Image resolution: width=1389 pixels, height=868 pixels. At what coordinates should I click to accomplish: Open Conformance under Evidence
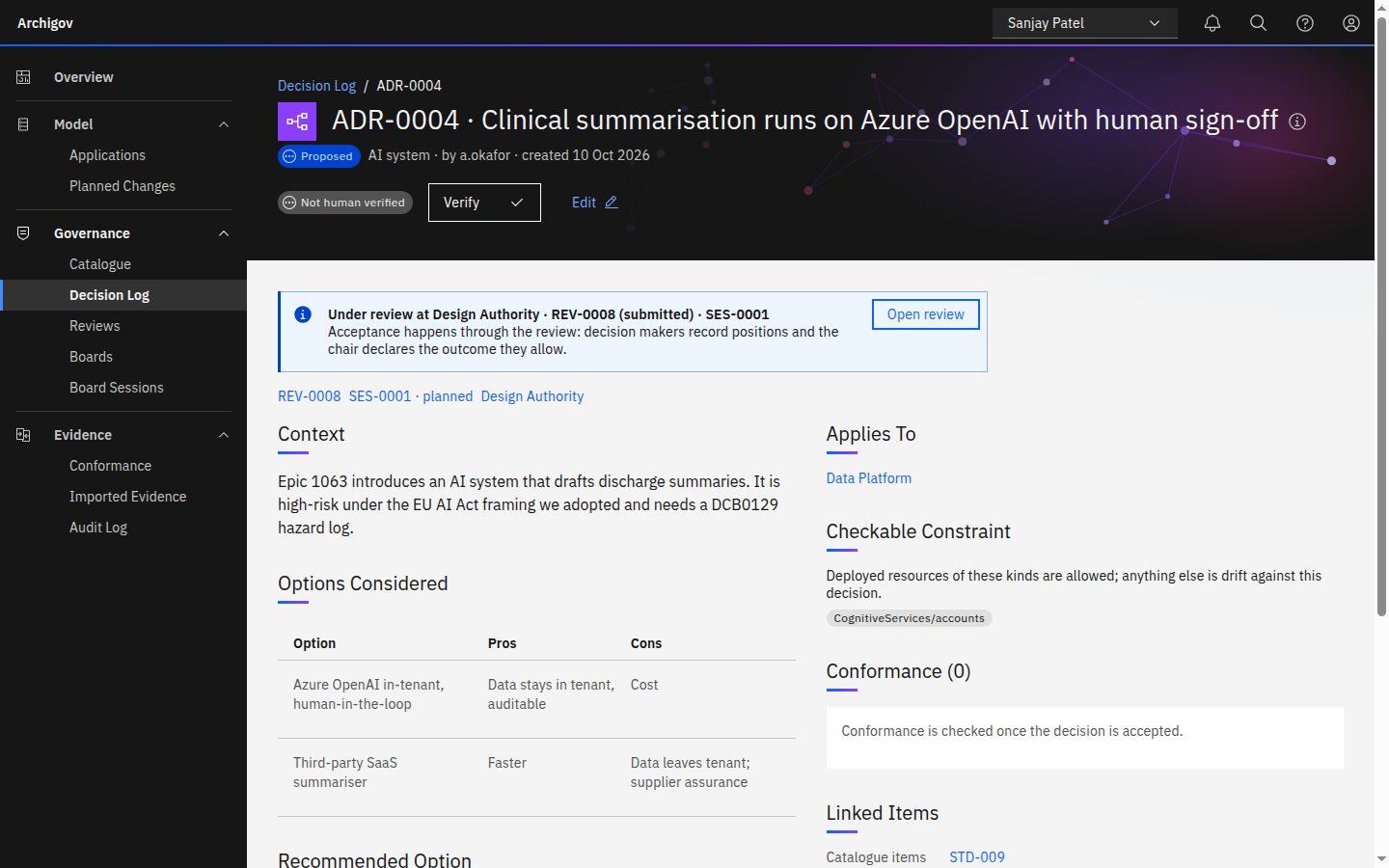point(123,466)
